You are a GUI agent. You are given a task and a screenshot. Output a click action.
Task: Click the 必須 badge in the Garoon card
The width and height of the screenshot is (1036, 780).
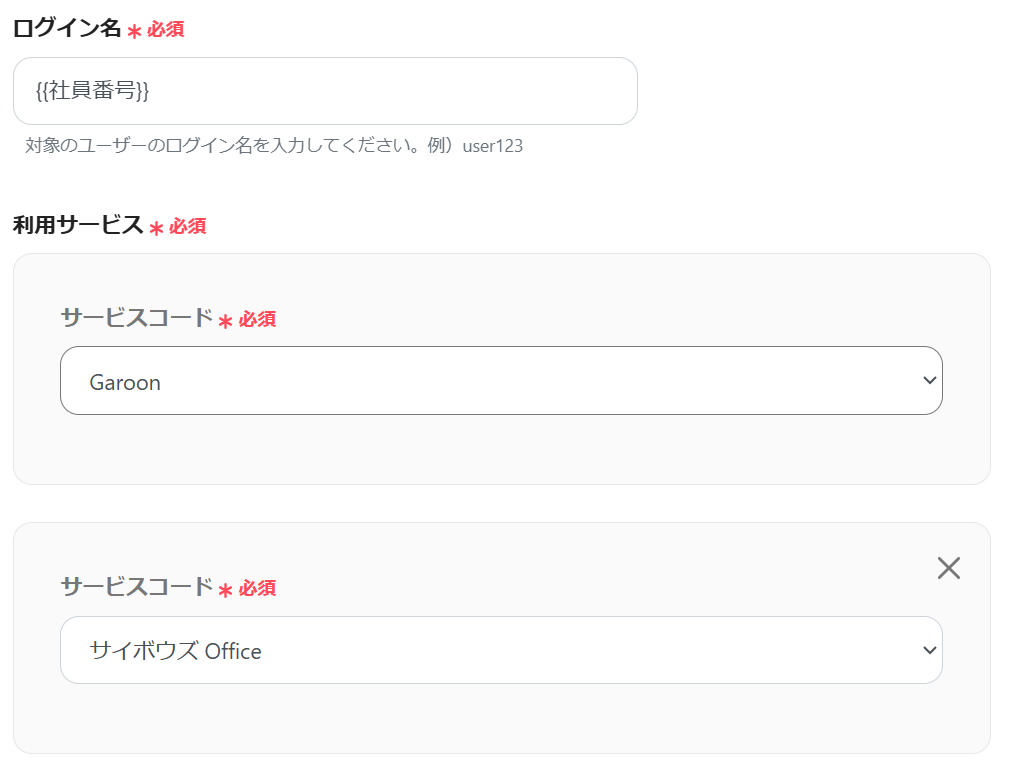pos(257,319)
